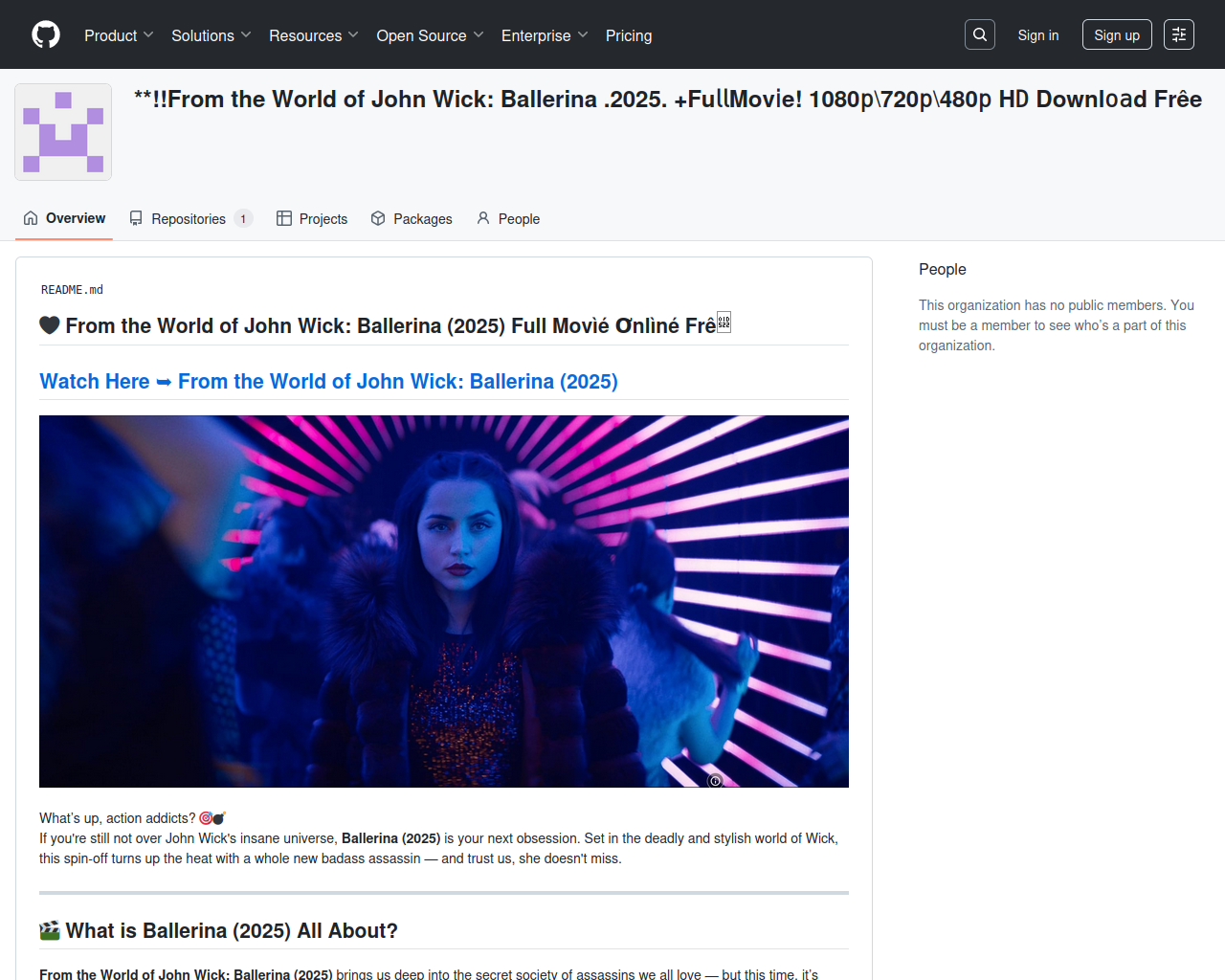Viewport: 1225px width, 980px height.
Task: Click the organization avatar image
Action: point(63,132)
